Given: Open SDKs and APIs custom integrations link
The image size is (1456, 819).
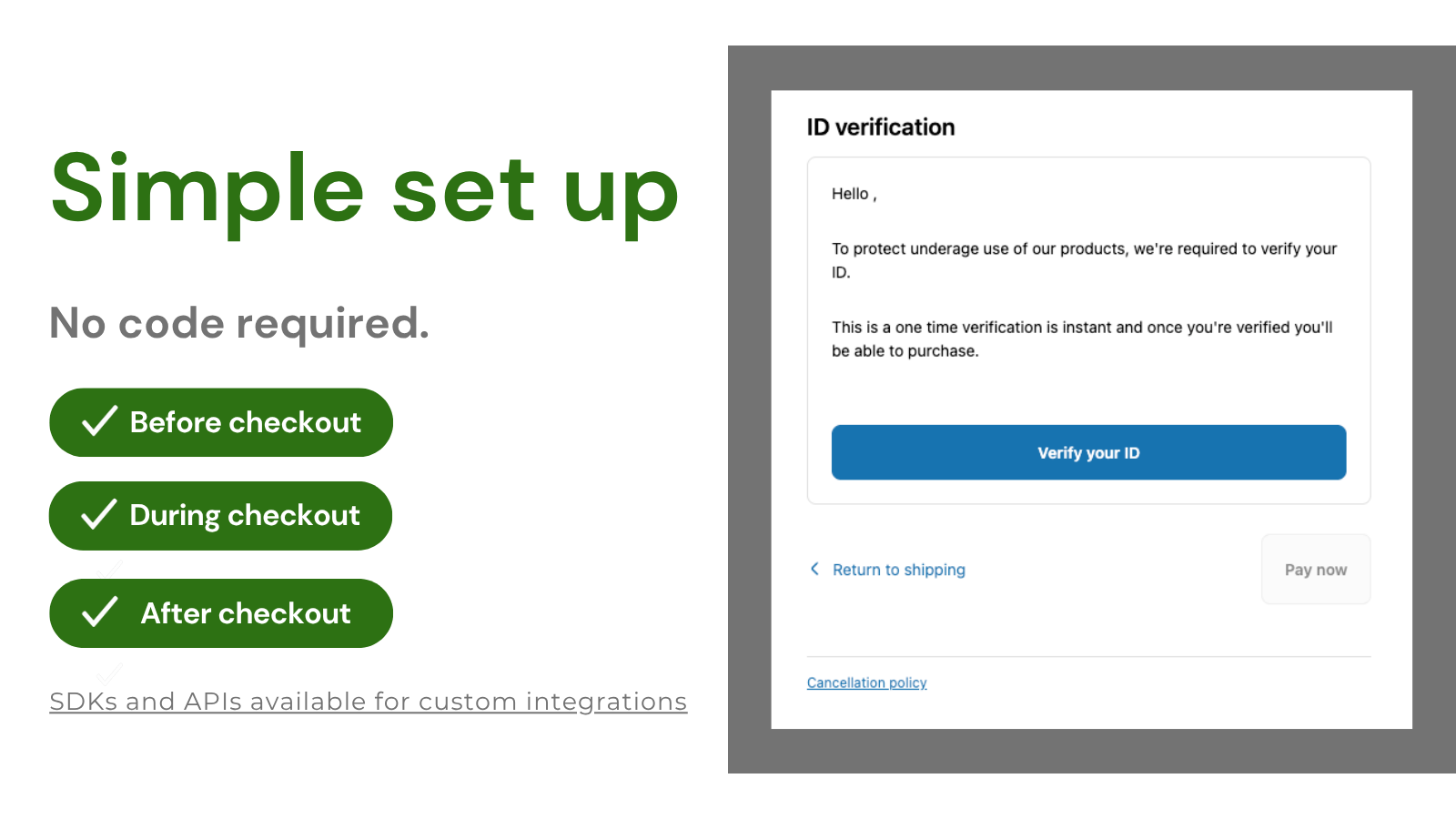Looking at the screenshot, I should click(368, 702).
